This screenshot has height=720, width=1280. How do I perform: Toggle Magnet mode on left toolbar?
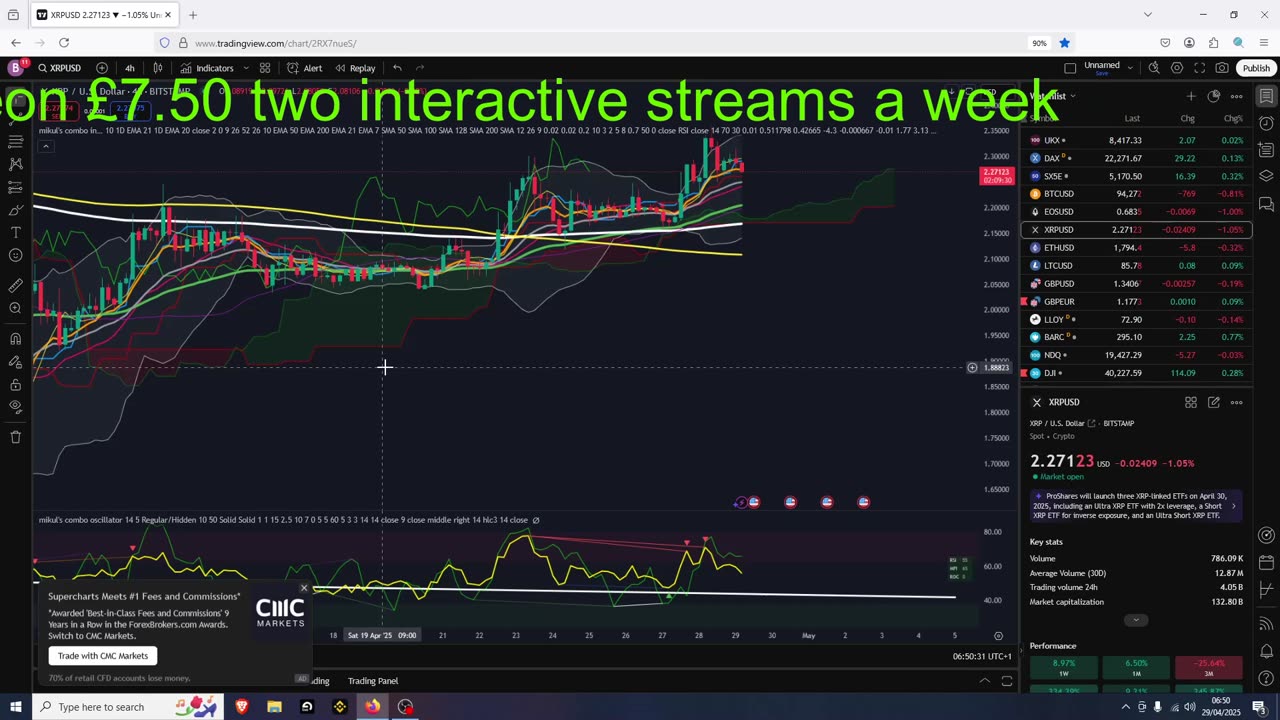click(x=15, y=339)
